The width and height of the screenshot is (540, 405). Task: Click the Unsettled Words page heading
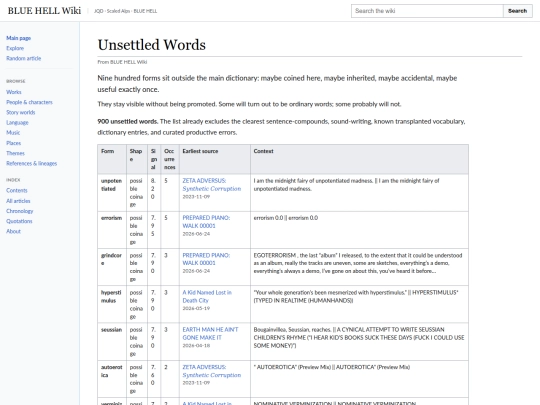(x=152, y=45)
